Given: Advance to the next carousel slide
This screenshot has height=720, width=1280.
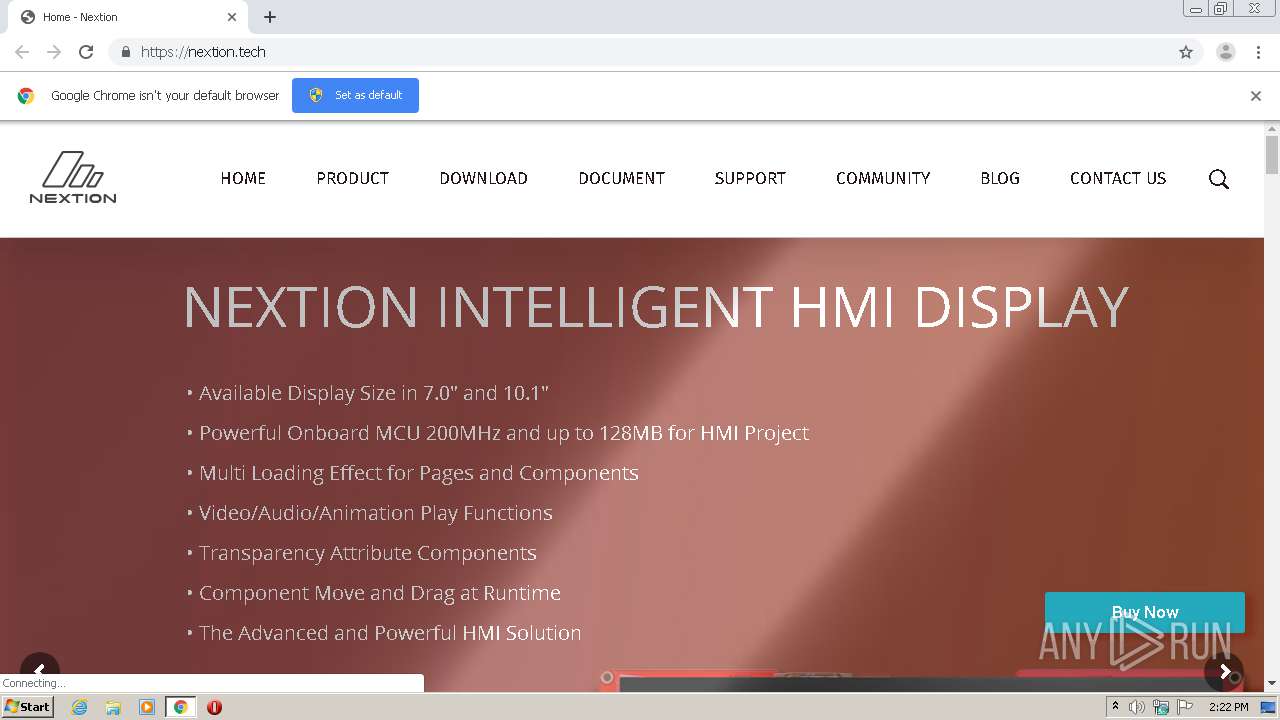Looking at the screenshot, I should [x=1224, y=671].
